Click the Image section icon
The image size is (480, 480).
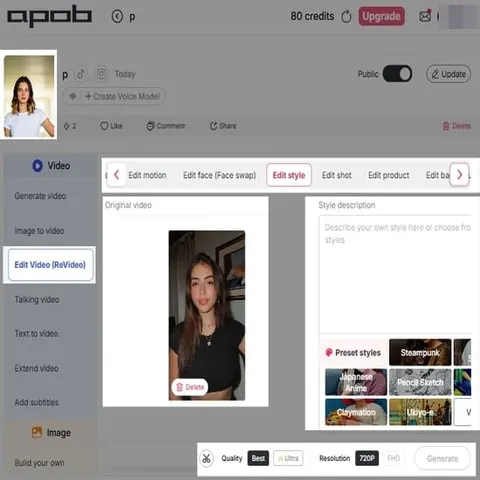tap(37, 432)
